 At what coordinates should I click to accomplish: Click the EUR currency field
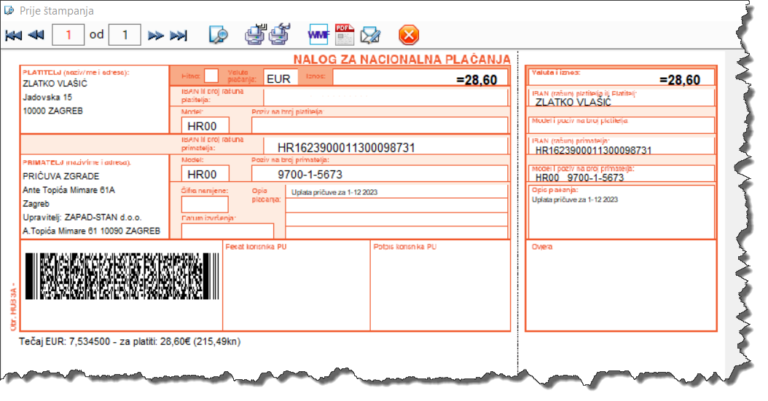coord(280,77)
